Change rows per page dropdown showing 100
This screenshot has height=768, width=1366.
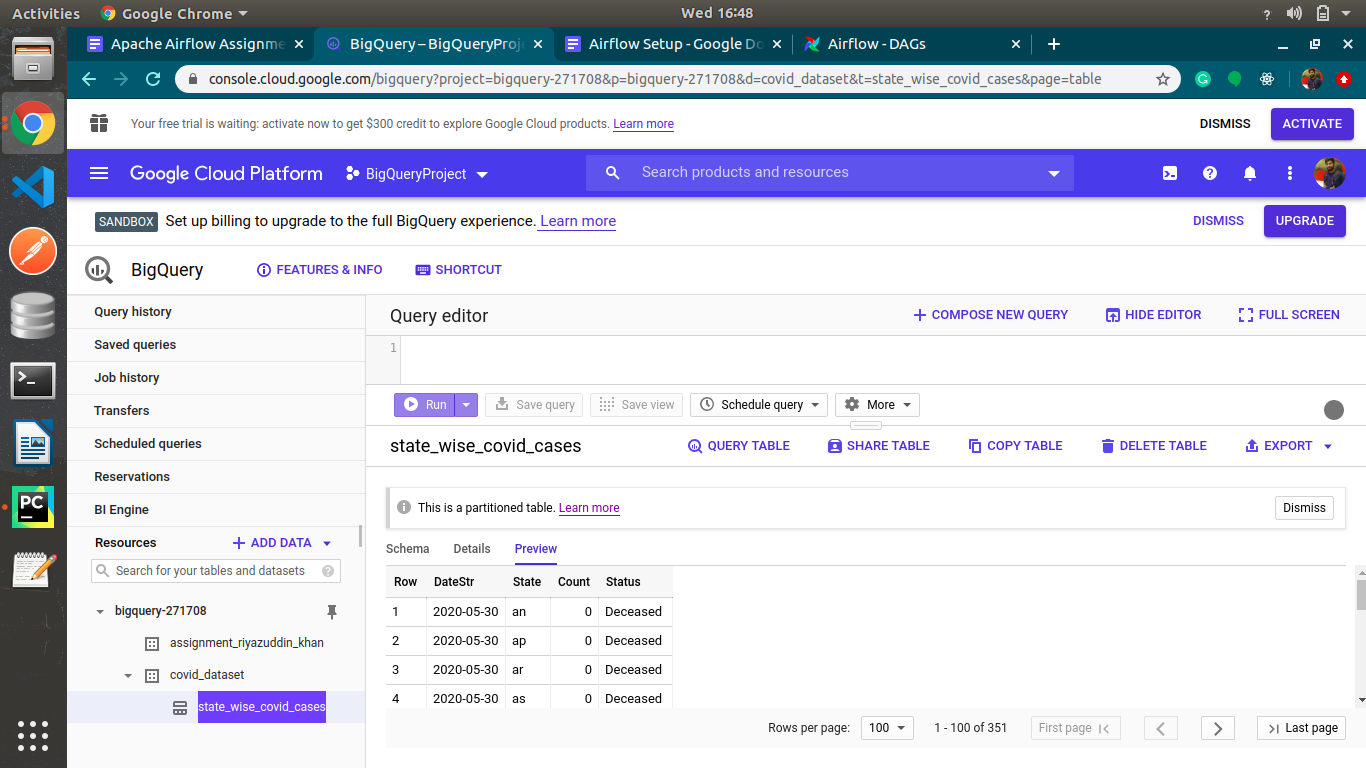887,728
